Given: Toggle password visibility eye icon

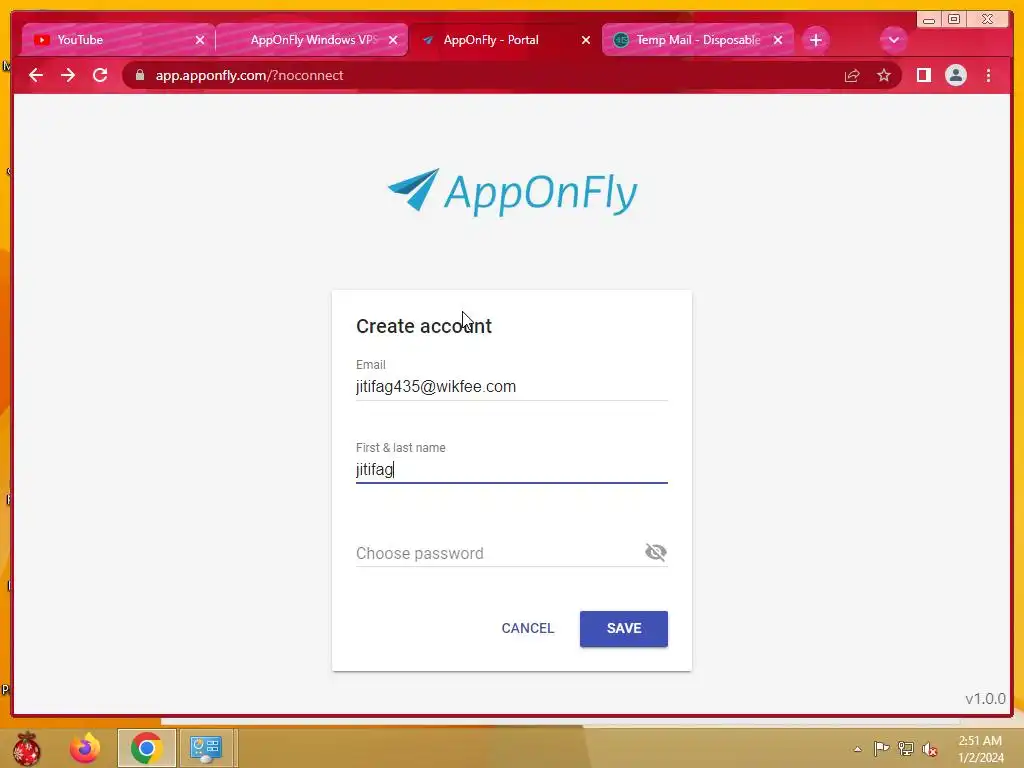Looking at the screenshot, I should click(x=655, y=552).
